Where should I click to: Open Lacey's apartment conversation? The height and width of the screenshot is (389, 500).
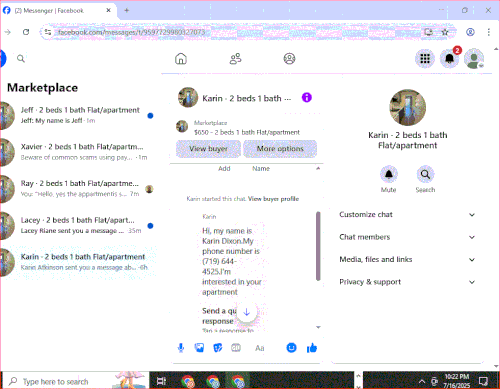click(x=78, y=225)
